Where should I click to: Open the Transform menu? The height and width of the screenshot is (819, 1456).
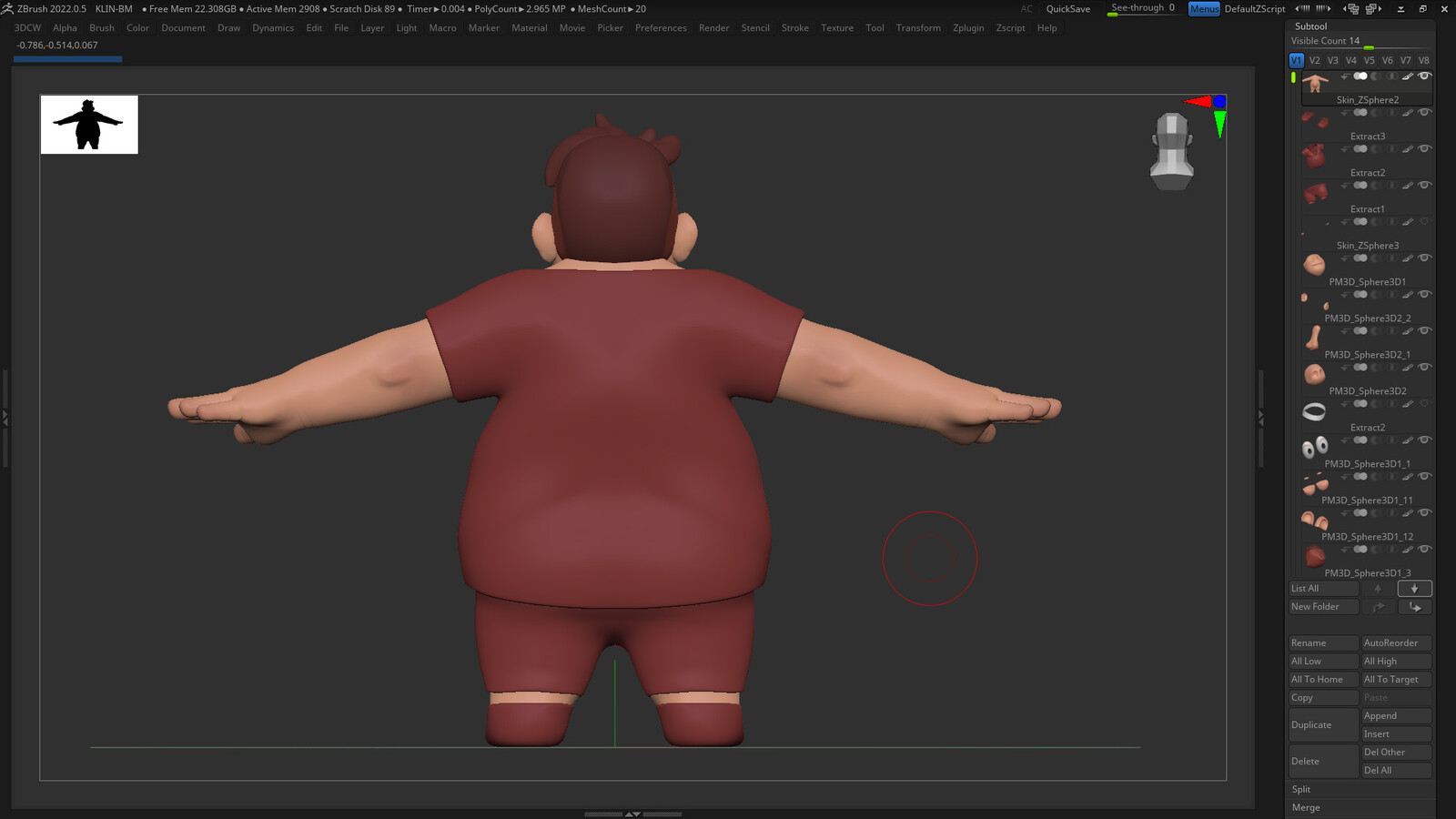(x=918, y=28)
